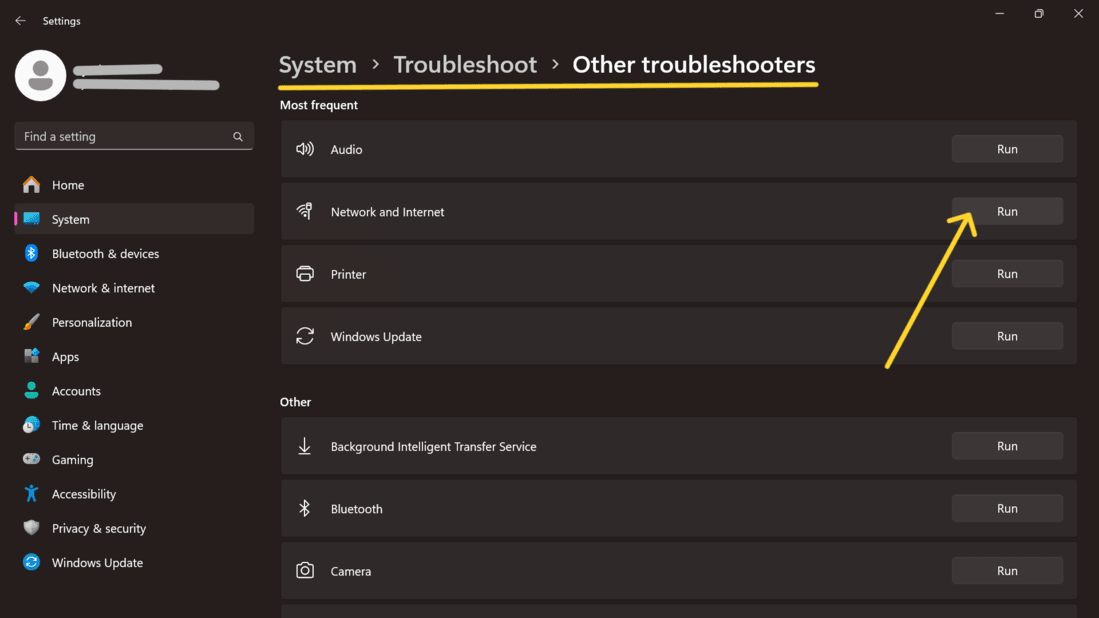Click the Printer troubleshooter icon
The width and height of the screenshot is (1099, 618).
point(305,274)
